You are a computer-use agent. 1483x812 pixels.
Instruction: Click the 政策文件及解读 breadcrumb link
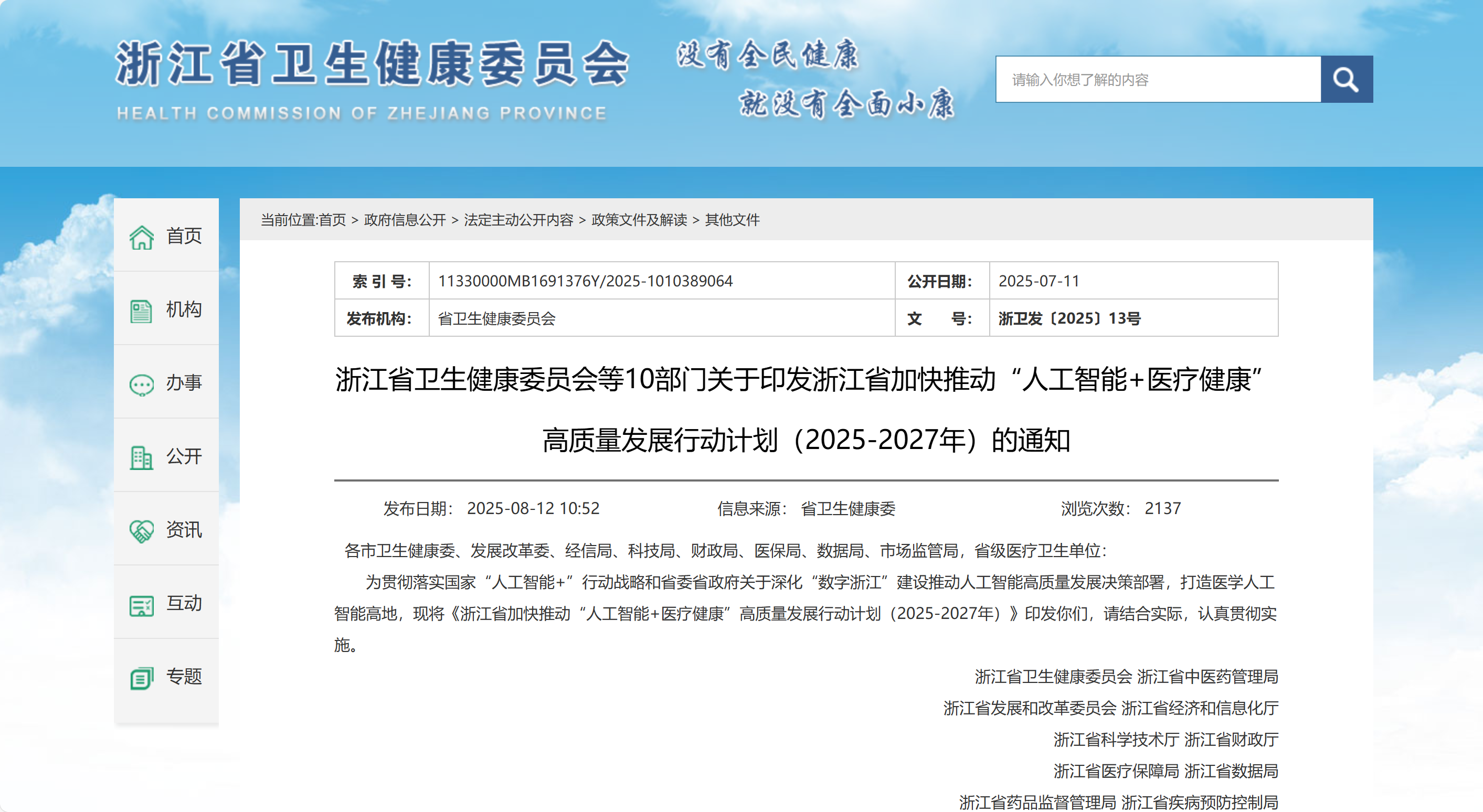pyautogui.click(x=639, y=220)
